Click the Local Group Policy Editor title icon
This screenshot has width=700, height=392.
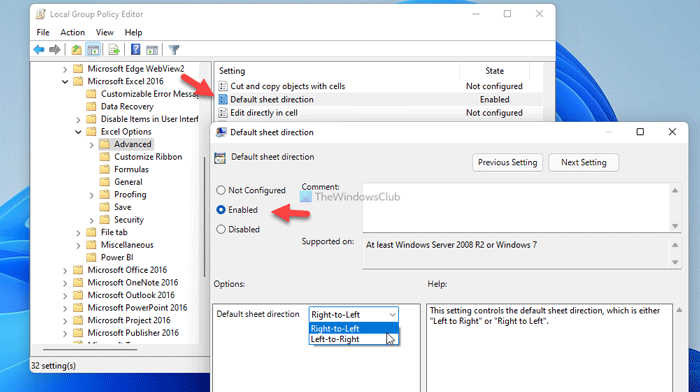click(41, 14)
